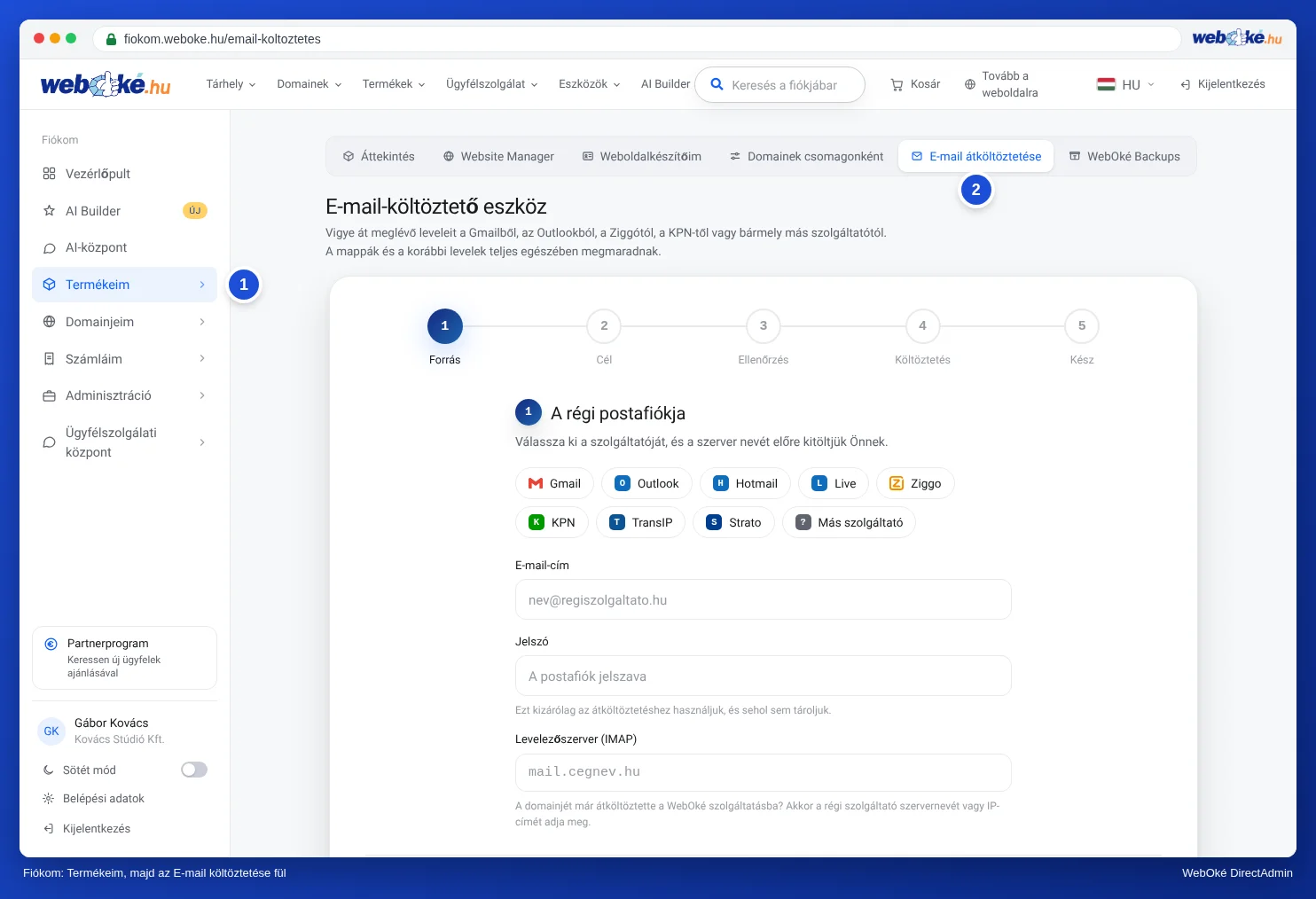Click the search magnifier icon in the header

pos(717,84)
